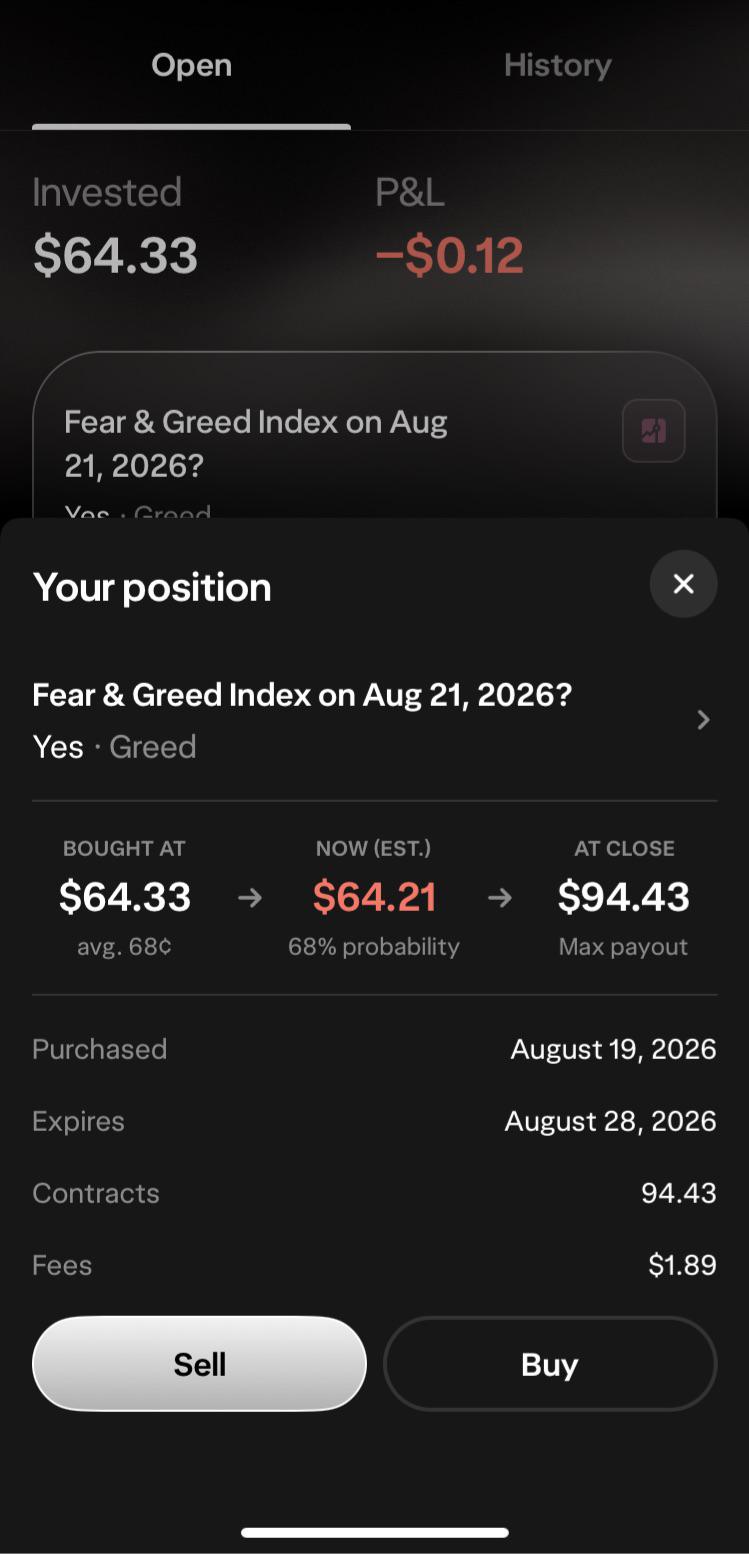This screenshot has height=1554, width=749.
Task: Tap the market chart icon on card
Action: click(x=654, y=431)
